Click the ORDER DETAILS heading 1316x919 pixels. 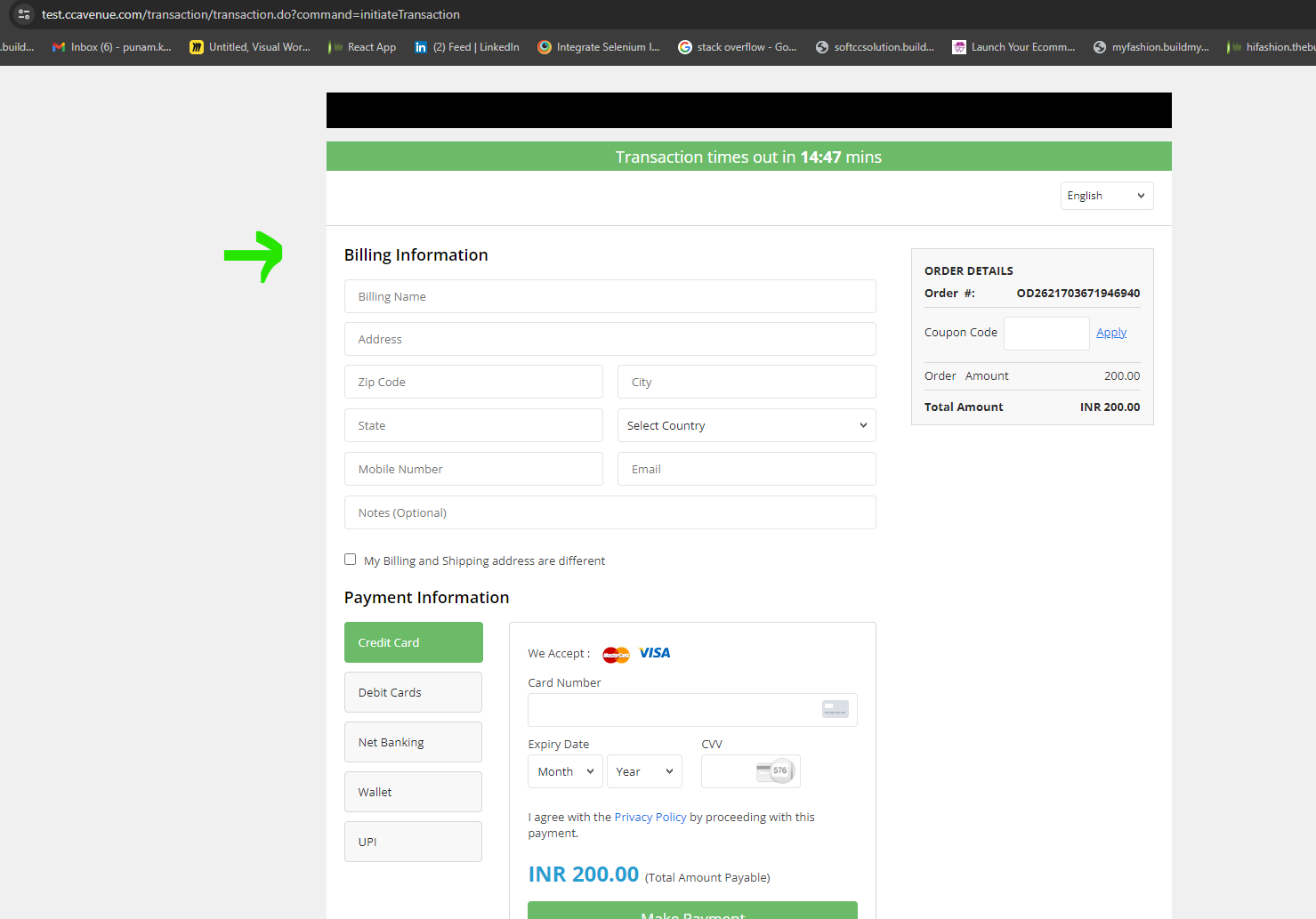pyautogui.click(x=969, y=270)
